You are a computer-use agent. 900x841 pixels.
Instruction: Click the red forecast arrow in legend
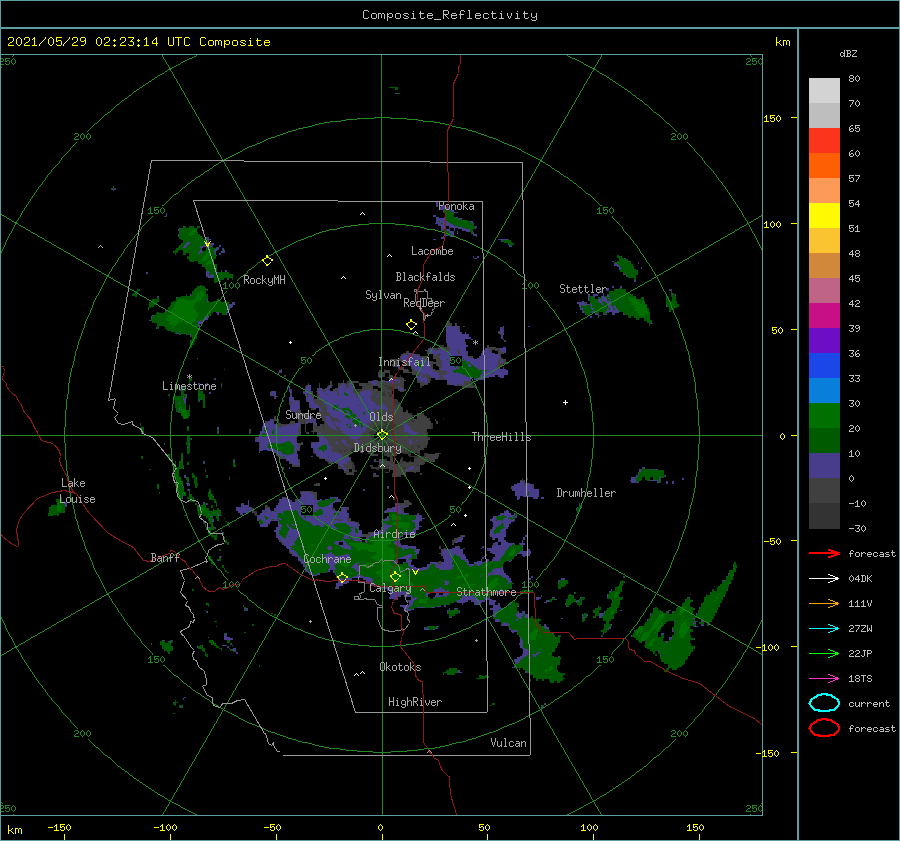[x=824, y=553]
